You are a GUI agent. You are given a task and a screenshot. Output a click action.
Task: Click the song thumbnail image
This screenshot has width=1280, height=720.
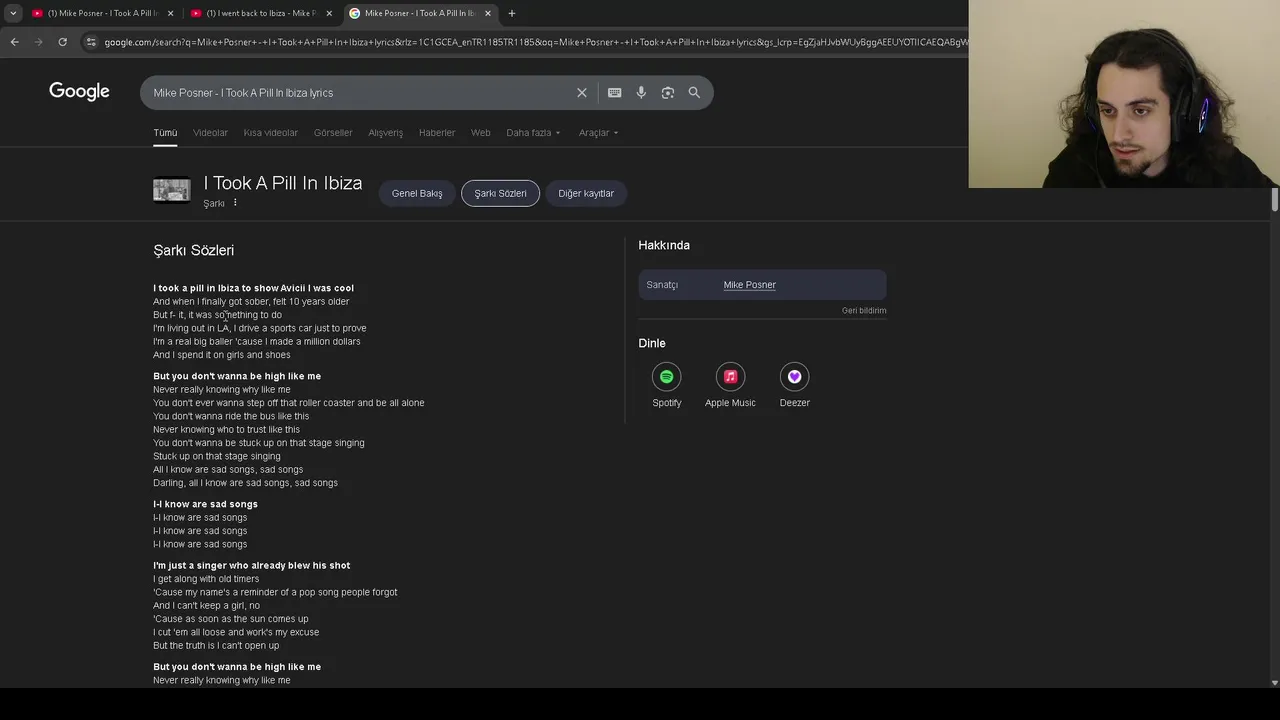tap(171, 190)
